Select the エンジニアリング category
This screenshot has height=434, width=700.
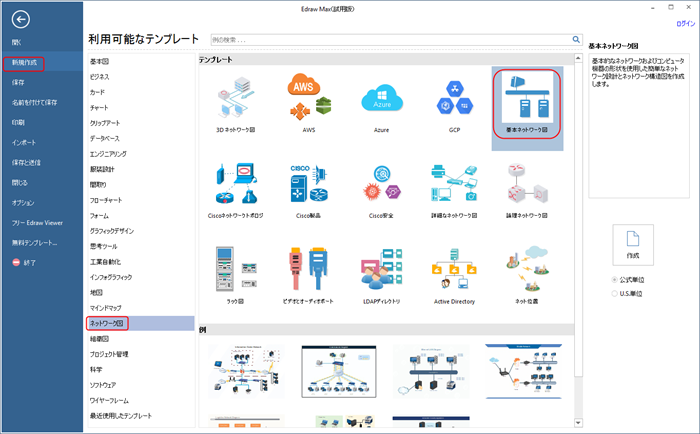pos(108,154)
